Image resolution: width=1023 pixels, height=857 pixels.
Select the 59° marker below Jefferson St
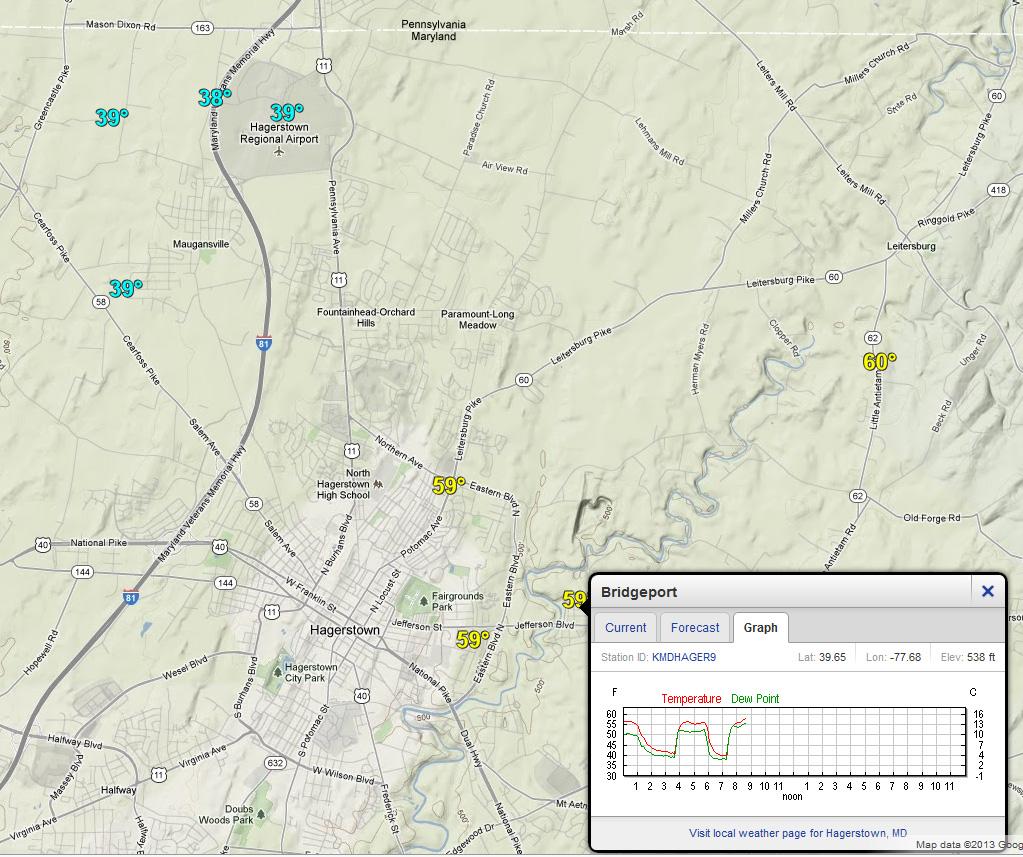tap(472, 639)
